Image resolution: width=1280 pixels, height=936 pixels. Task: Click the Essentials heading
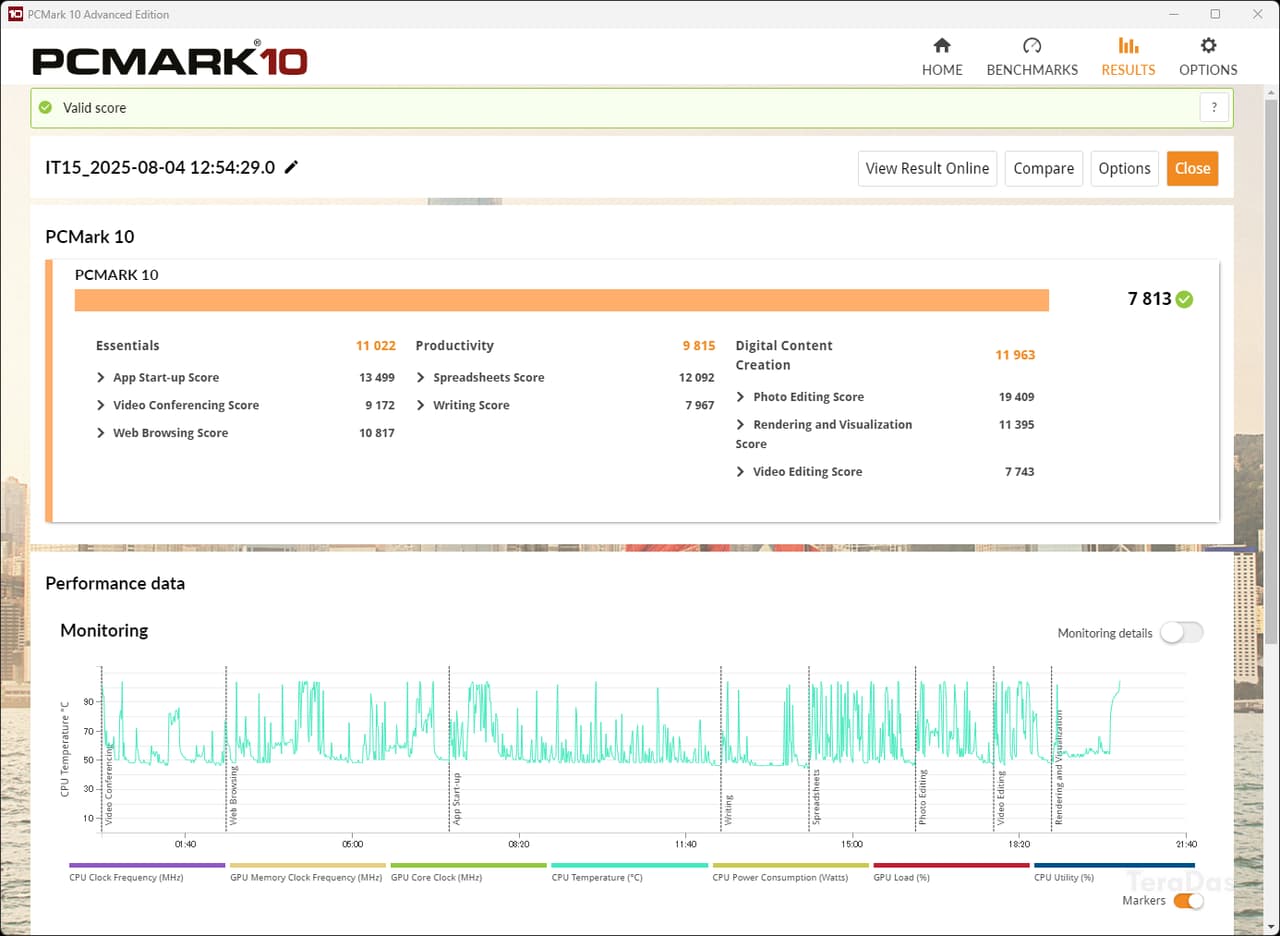click(x=127, y=345)
